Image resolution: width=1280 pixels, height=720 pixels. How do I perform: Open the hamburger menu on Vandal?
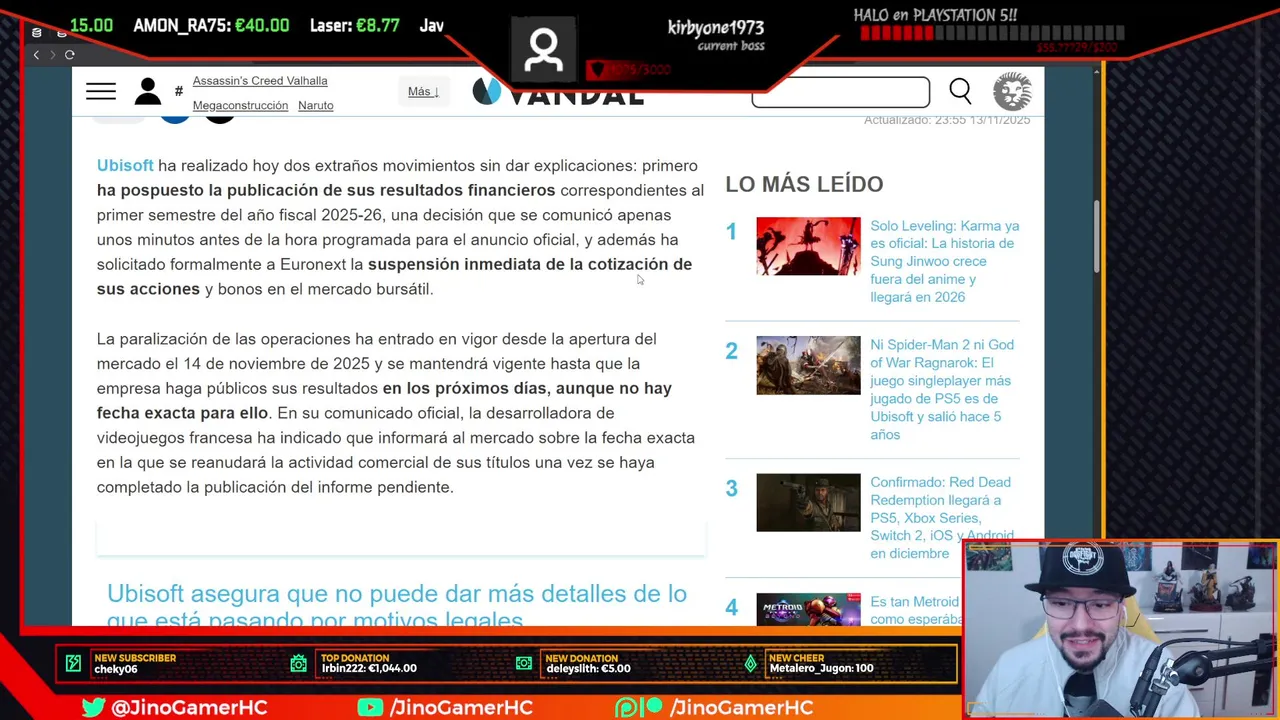tap(101, 92)
